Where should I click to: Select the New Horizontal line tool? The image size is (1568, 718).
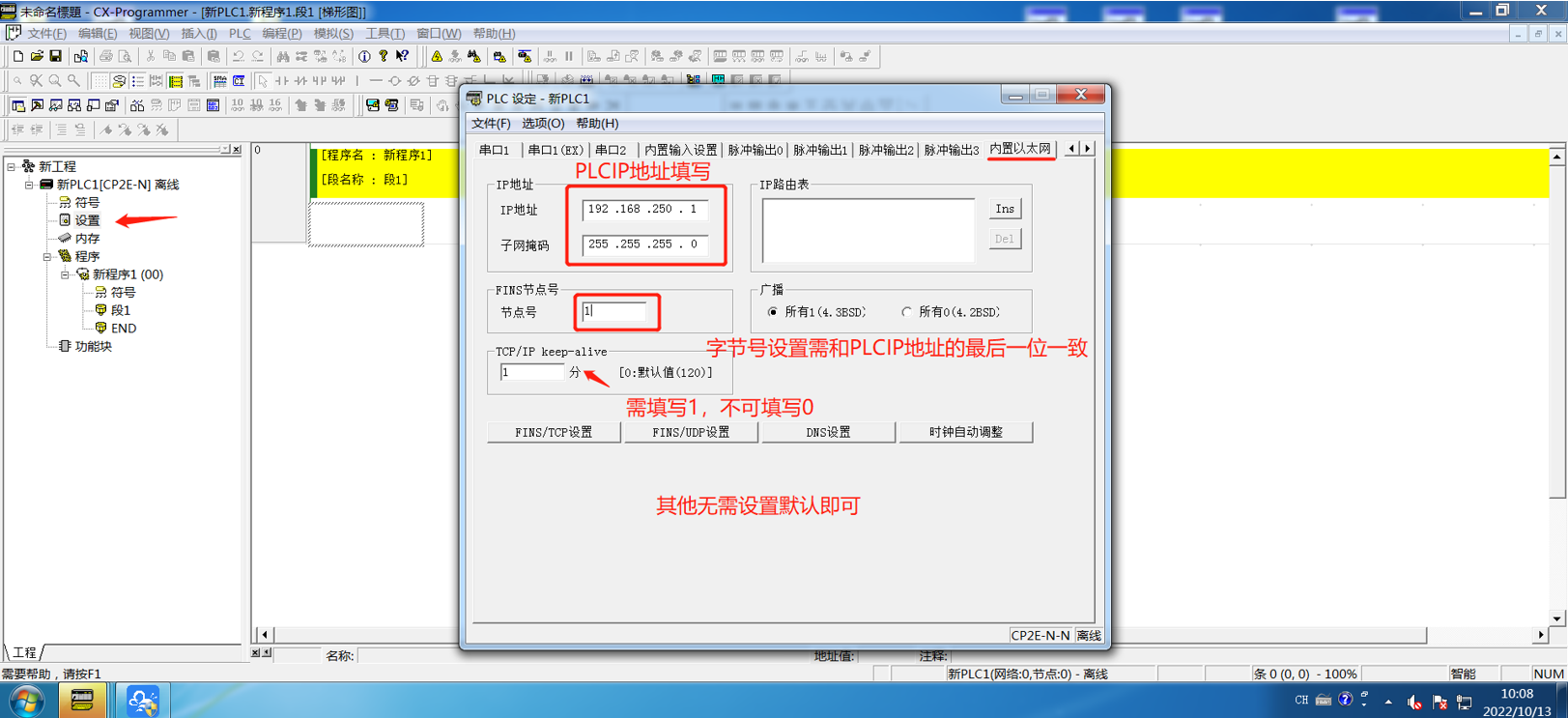tap(376, 81)
